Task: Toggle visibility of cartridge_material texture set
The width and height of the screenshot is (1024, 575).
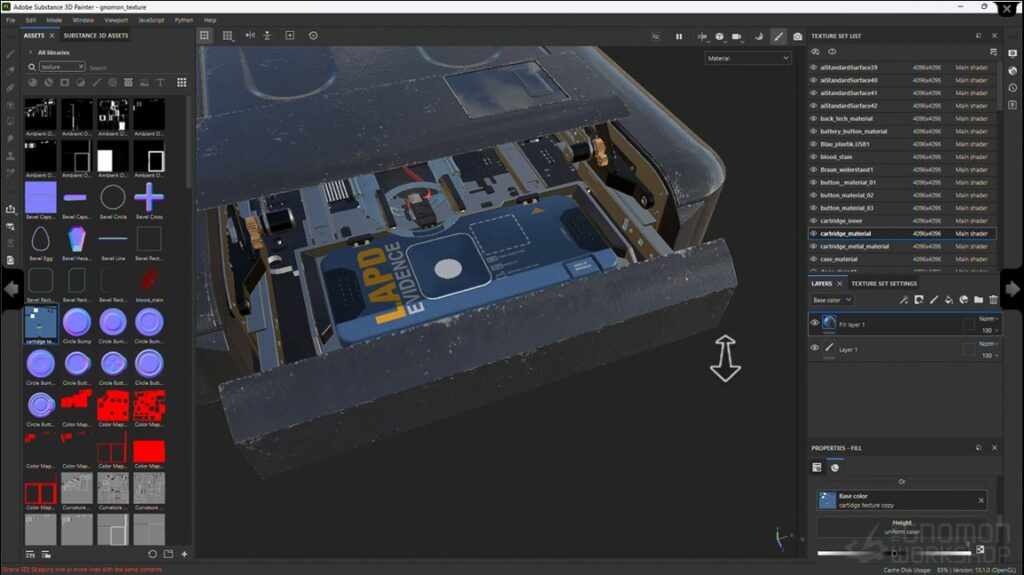Action: [x=814, y=233]
